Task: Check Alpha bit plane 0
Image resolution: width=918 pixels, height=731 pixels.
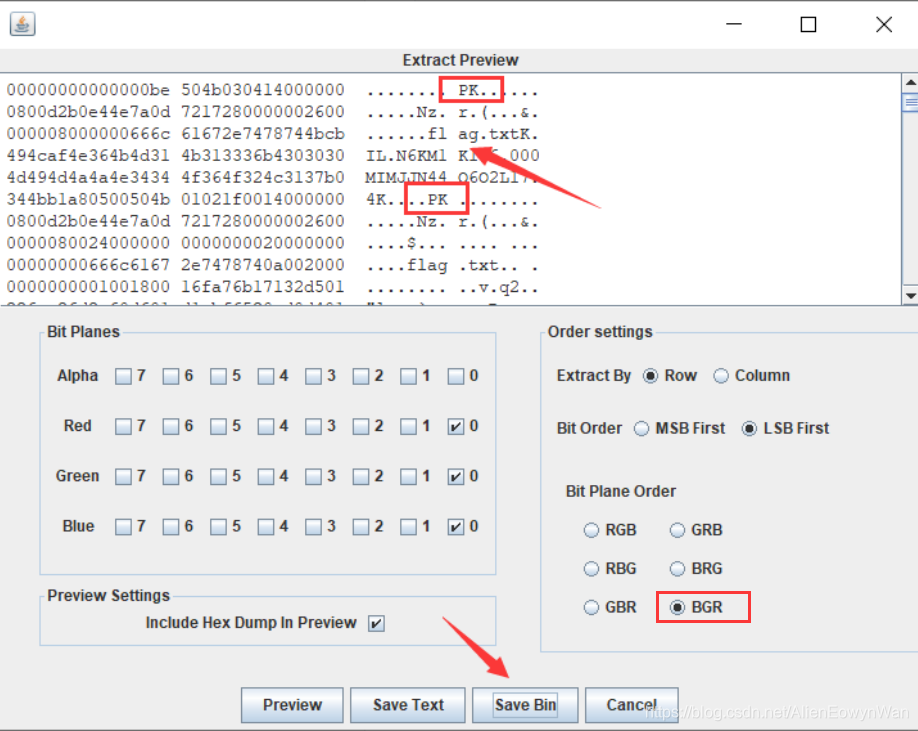Action: tap(455, 376)
